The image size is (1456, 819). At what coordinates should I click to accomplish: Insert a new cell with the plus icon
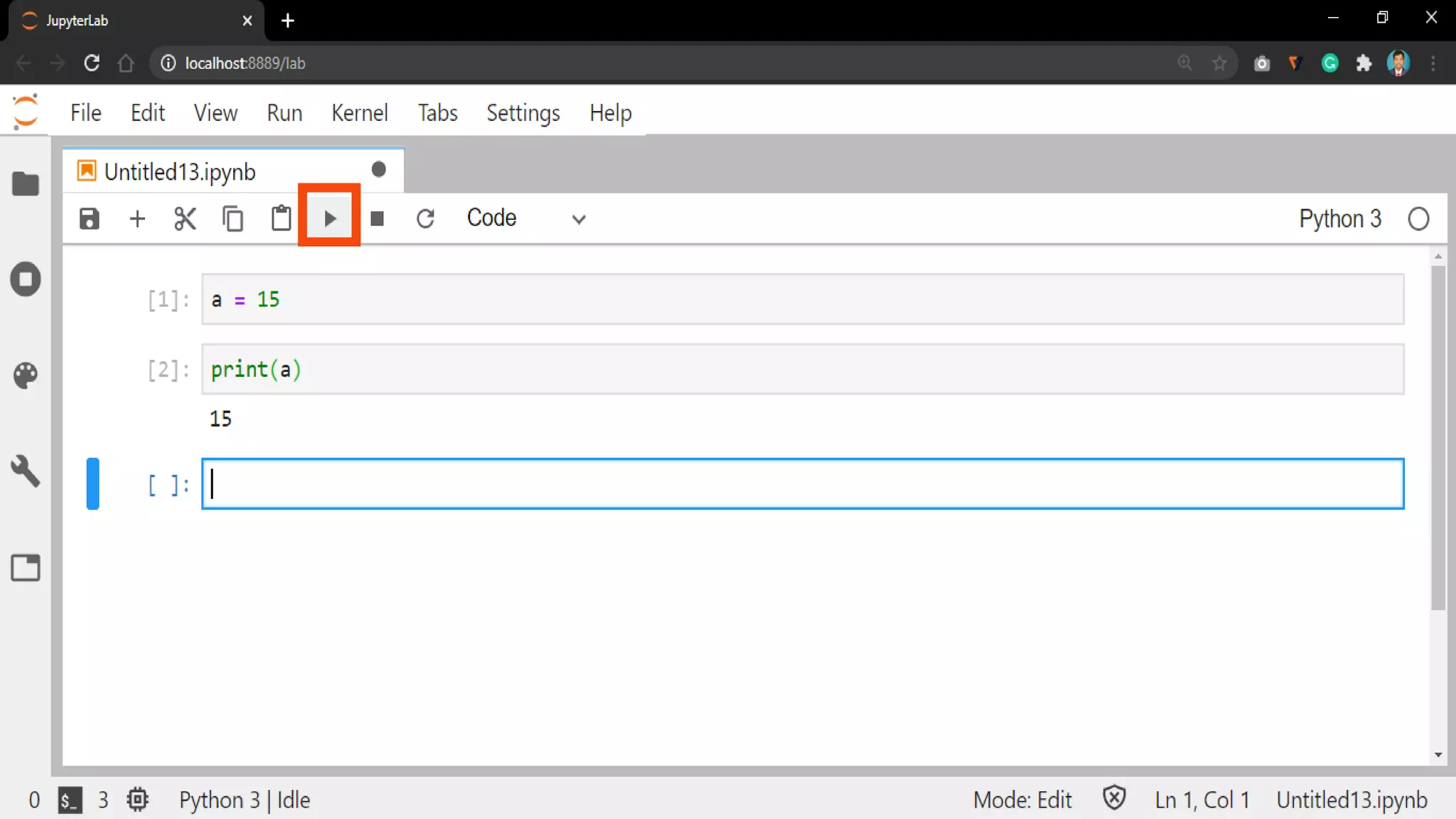point(137,218)
